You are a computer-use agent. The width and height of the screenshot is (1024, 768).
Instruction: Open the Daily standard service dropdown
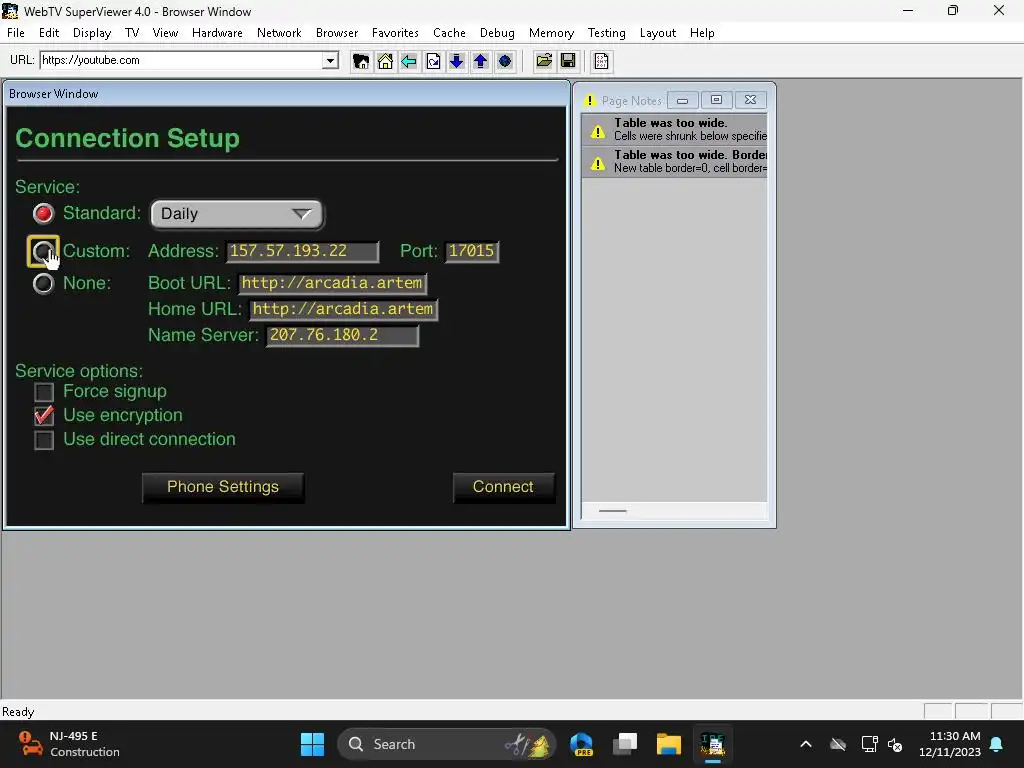[237, 214]
